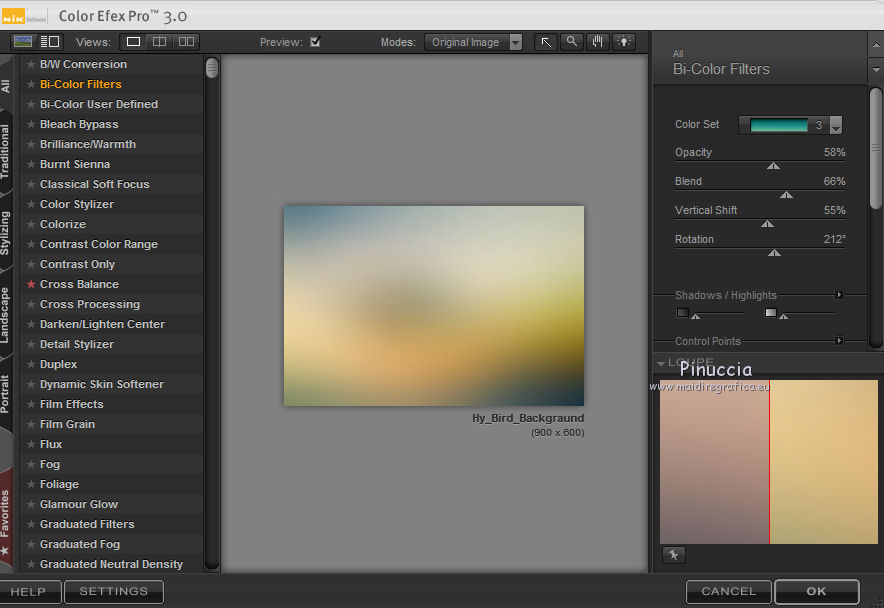Screen dimensions: 884x608
Task: Switch to split preview view
Action: tap(159, 42)
